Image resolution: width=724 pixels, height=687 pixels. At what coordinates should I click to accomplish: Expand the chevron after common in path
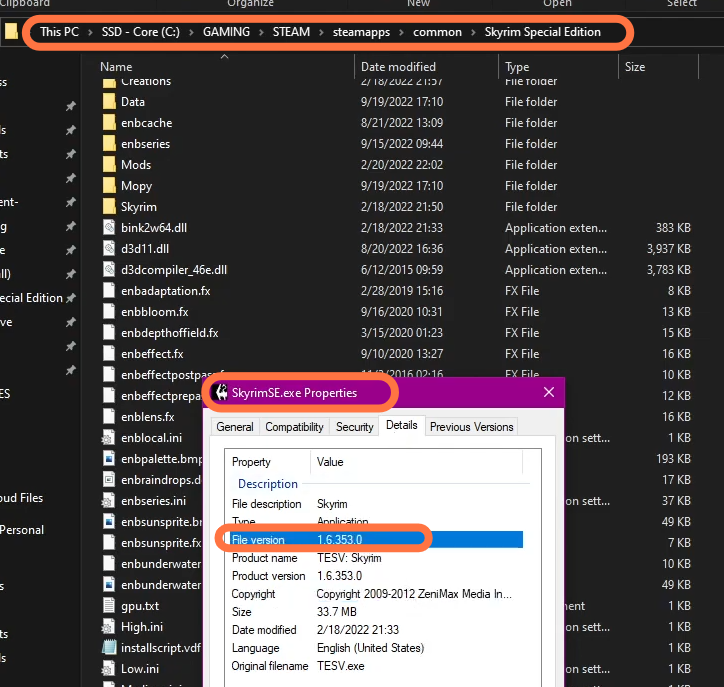click(x=473, y=32)
